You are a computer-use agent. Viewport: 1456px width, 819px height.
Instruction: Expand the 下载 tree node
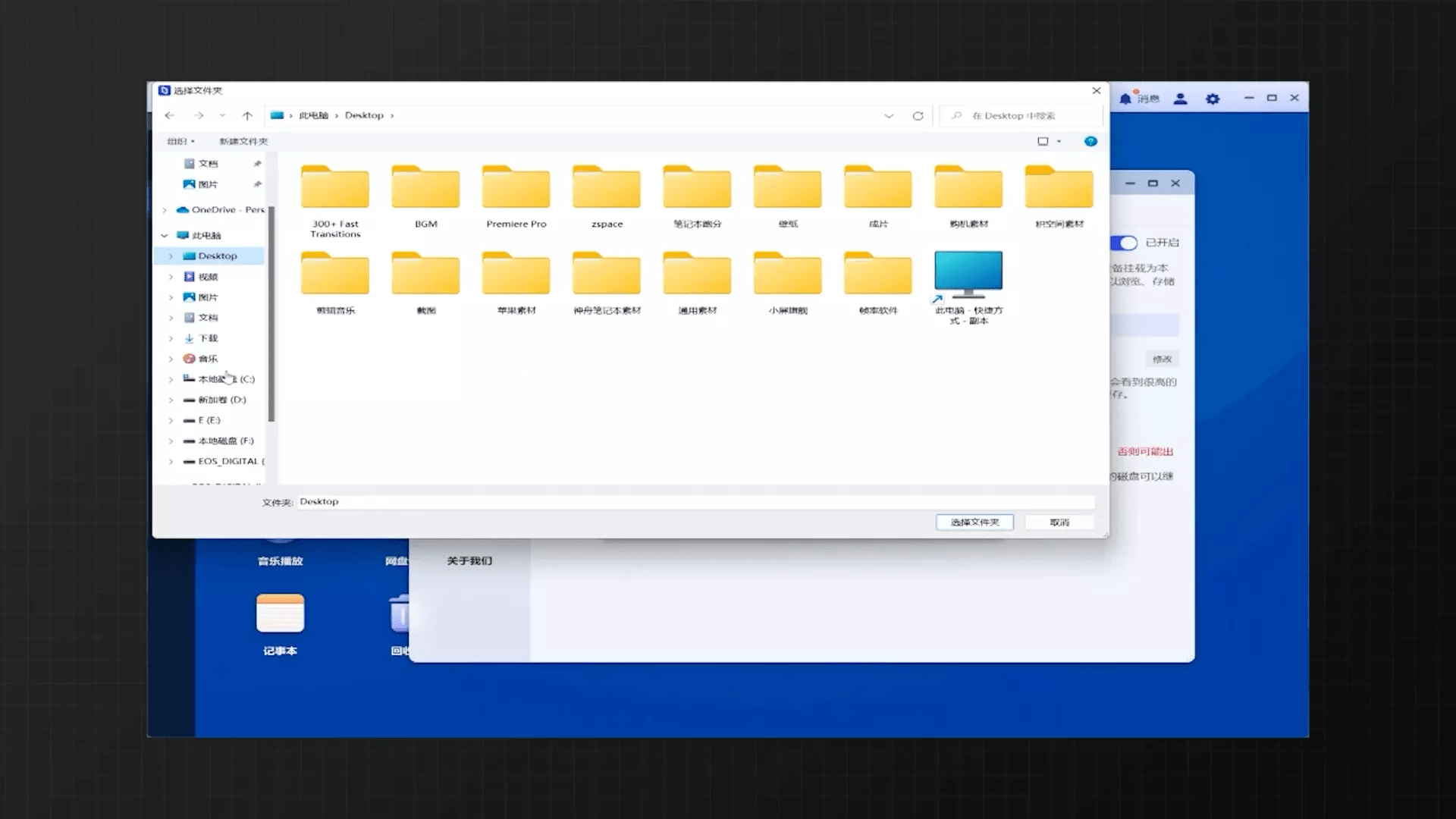pos(171,338)
